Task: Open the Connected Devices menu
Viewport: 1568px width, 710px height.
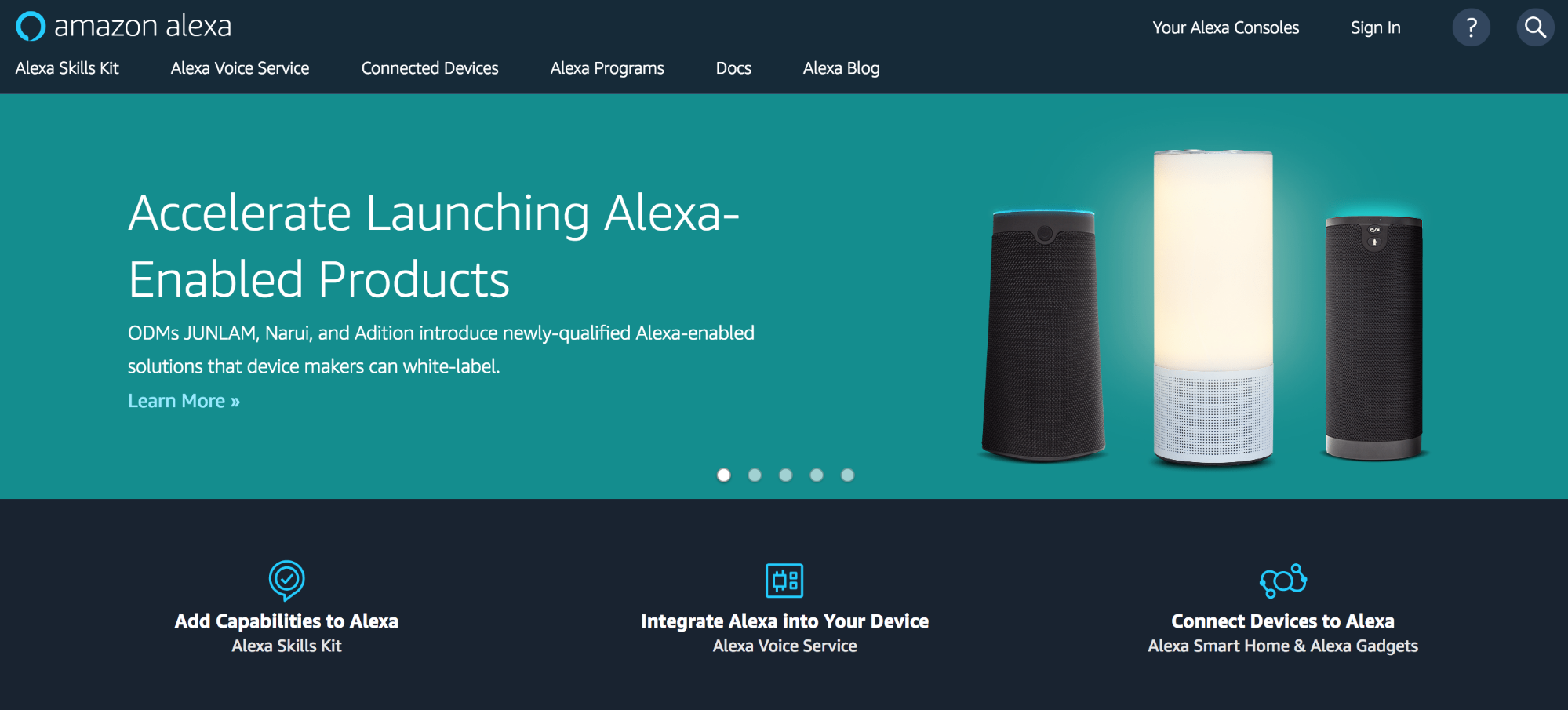Action: click(430, 68)
